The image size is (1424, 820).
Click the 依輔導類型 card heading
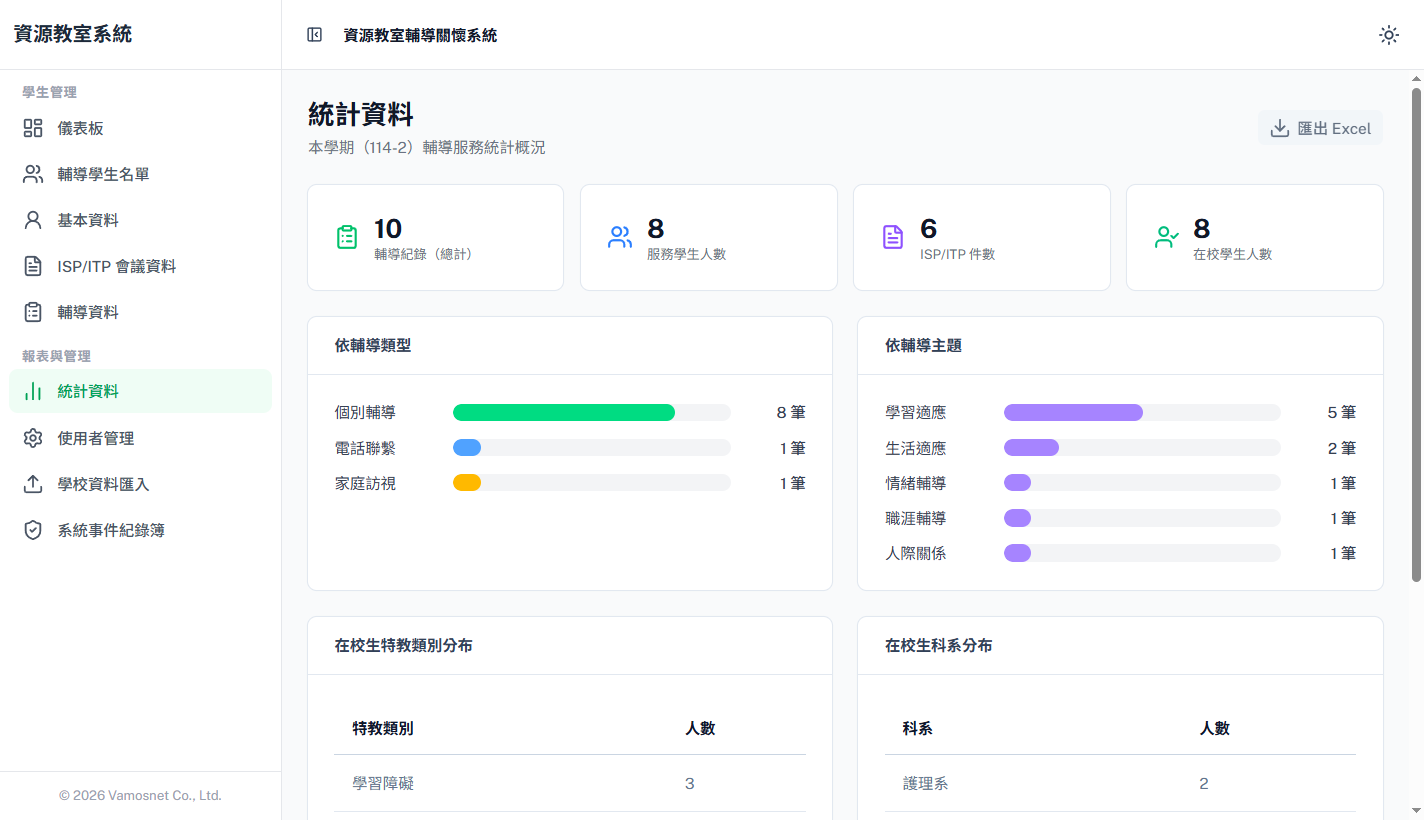click(x=373, y=345)
